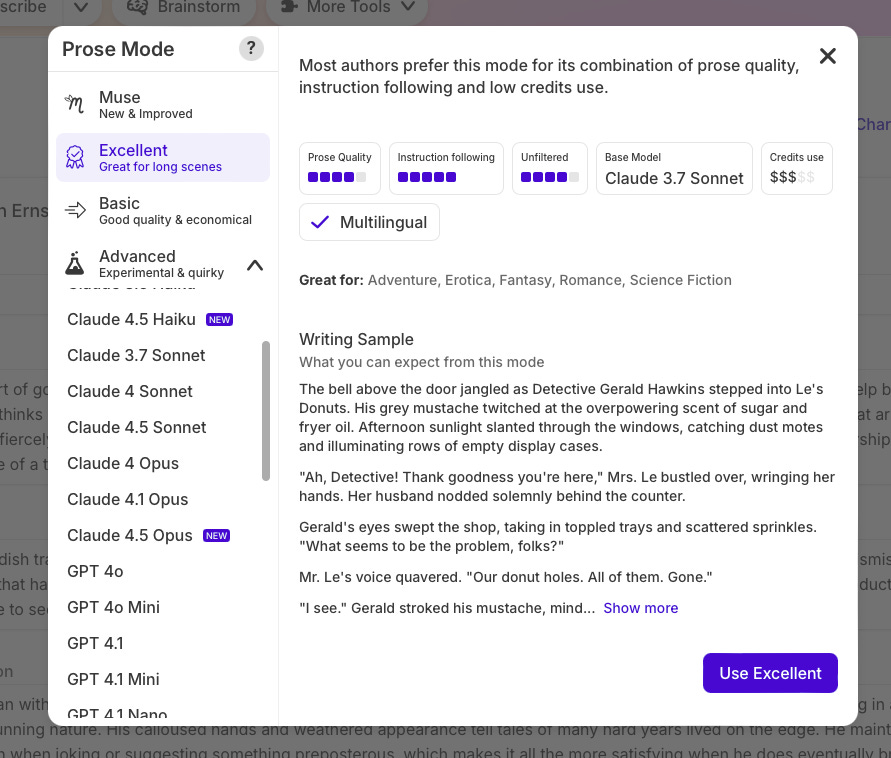Choose GPT 4.1 Mini model
The height and width of the screenshot is (758, 891).
(x=113, y=679)
